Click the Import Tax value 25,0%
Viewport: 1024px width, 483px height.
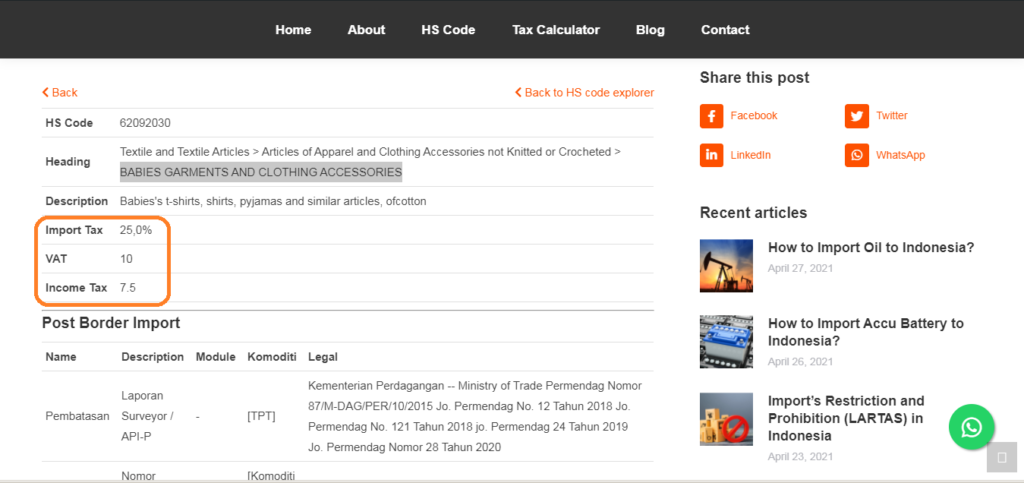point(136,230)
